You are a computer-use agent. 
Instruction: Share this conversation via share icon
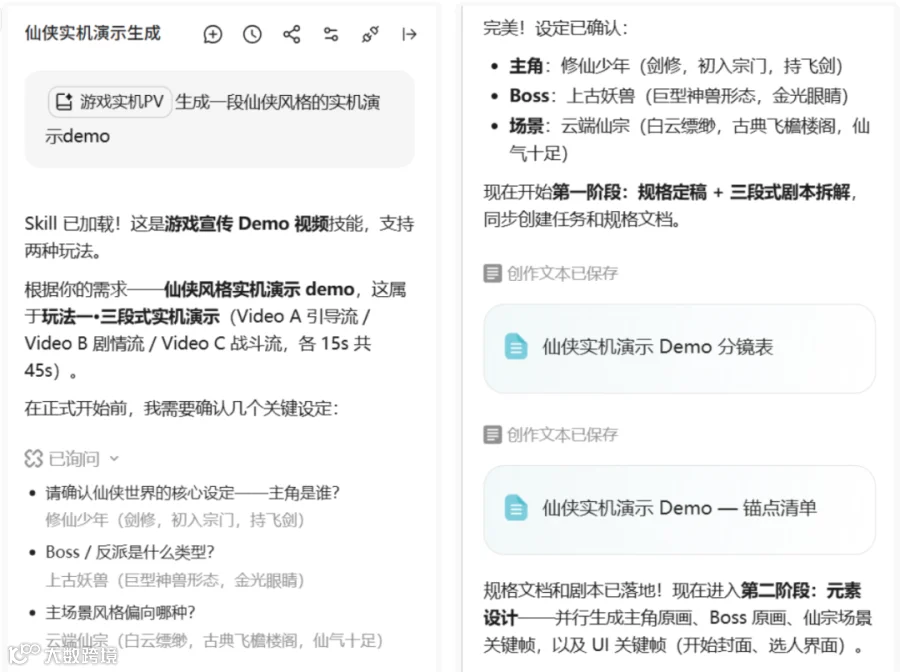pos(292,34)
